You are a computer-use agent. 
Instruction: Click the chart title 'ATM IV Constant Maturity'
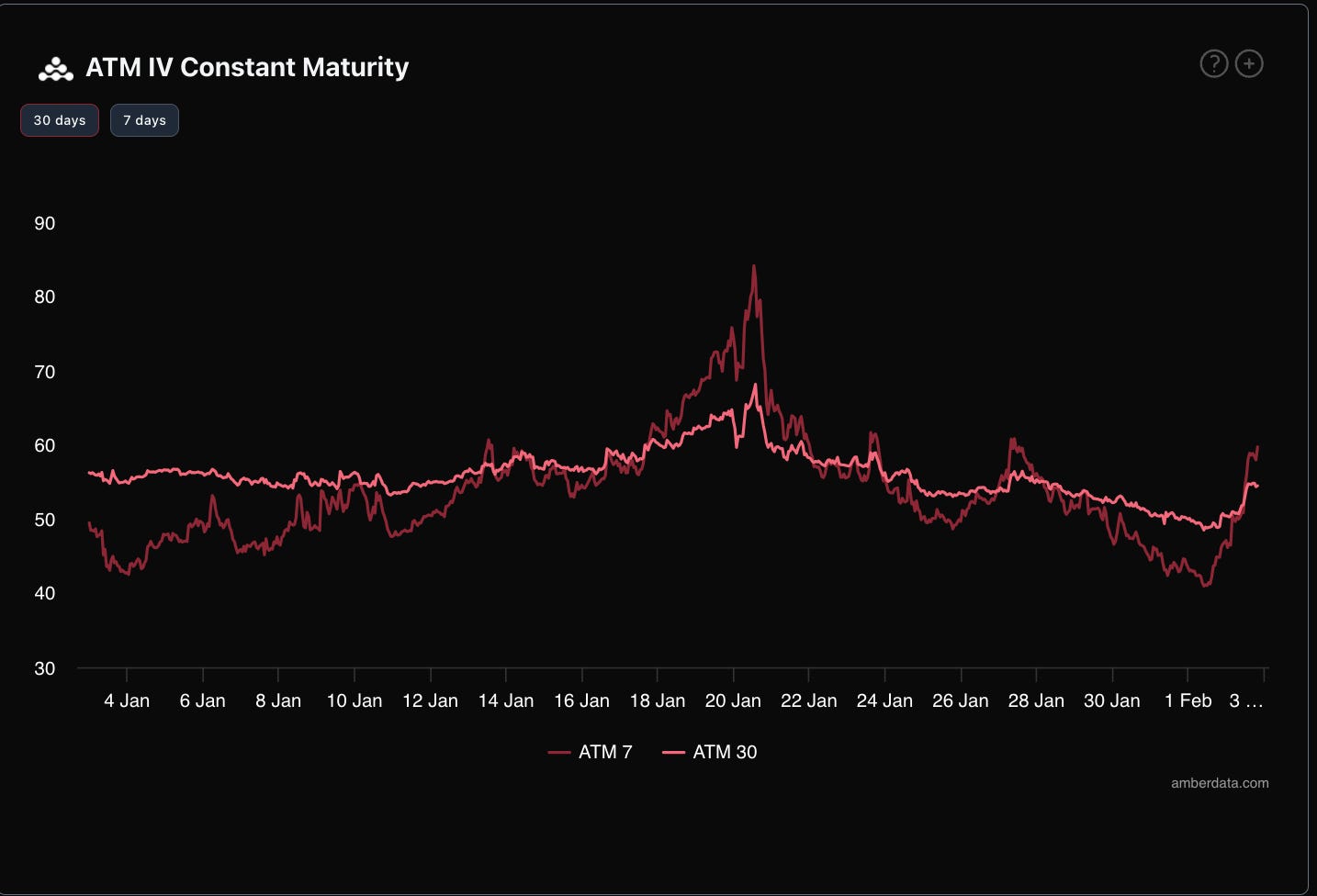coord(247,67)
